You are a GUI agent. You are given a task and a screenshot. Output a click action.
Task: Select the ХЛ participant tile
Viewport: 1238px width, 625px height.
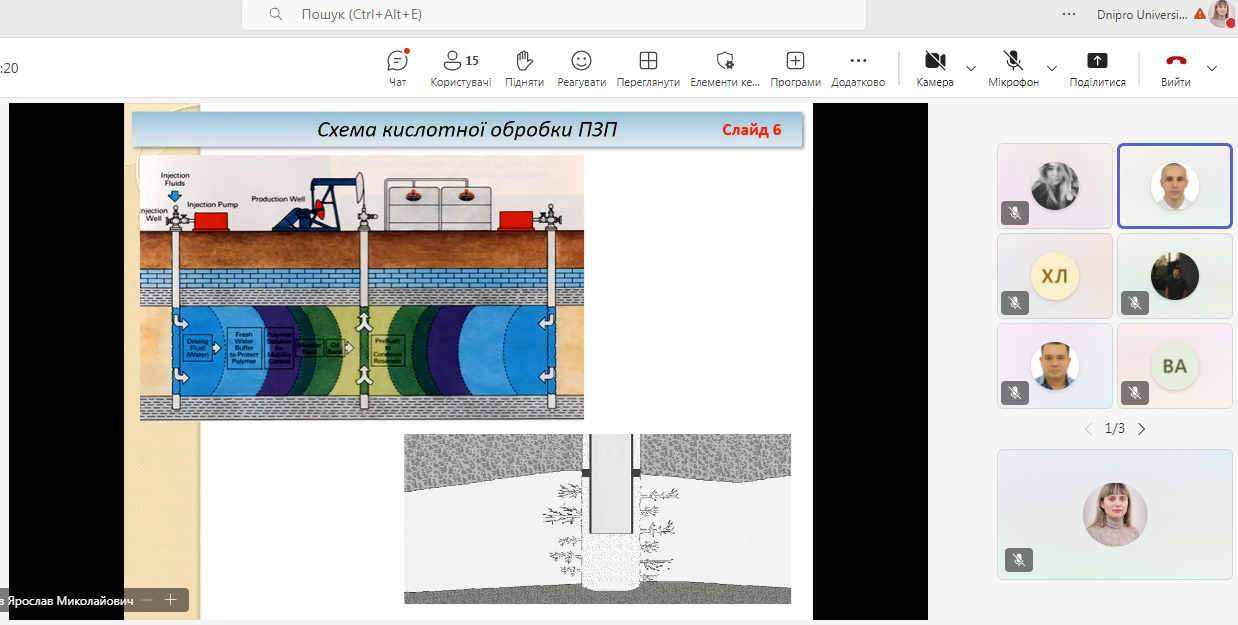coord(1054,277)
